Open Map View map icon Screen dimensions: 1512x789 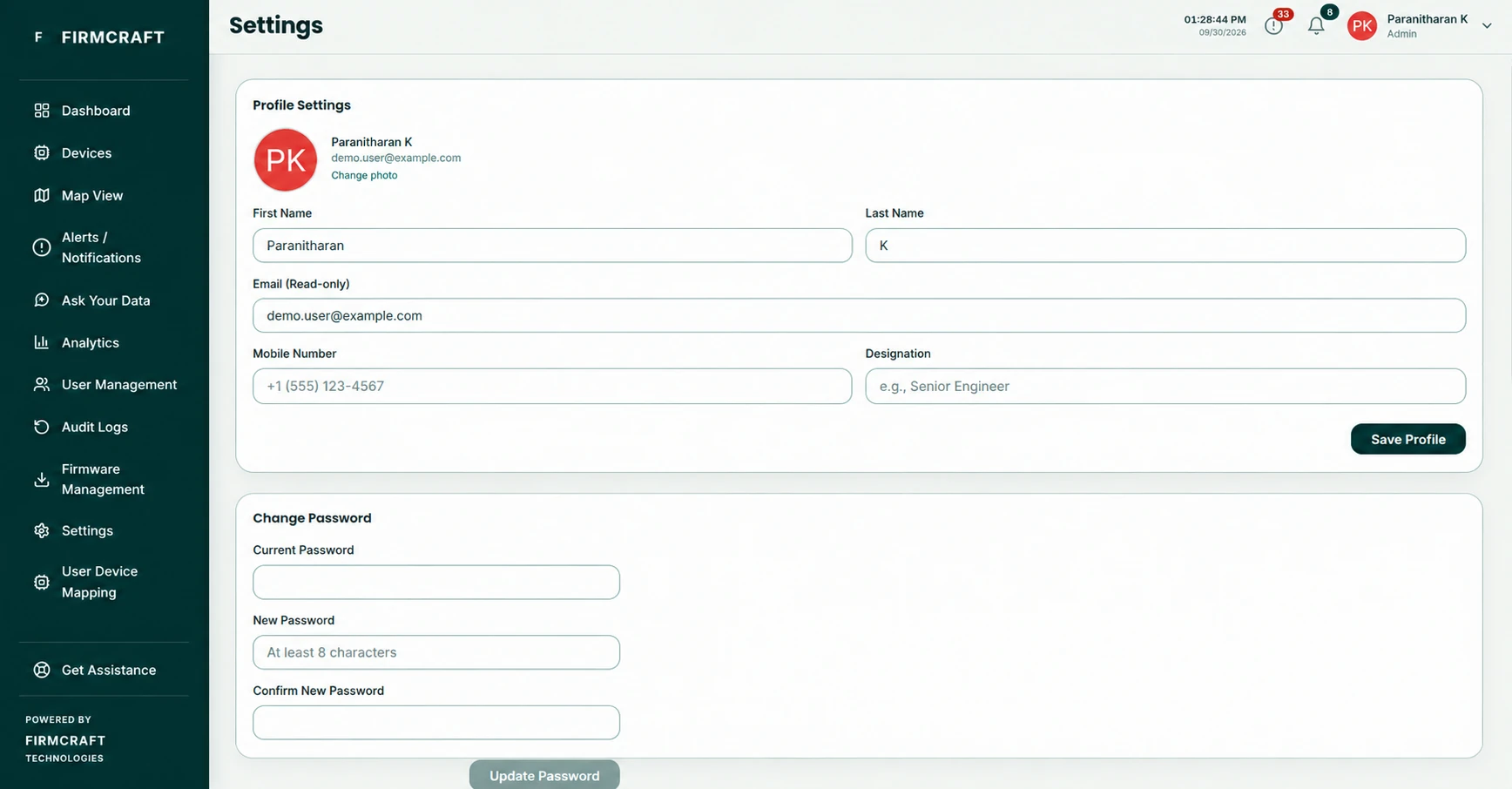click(41, 195)
